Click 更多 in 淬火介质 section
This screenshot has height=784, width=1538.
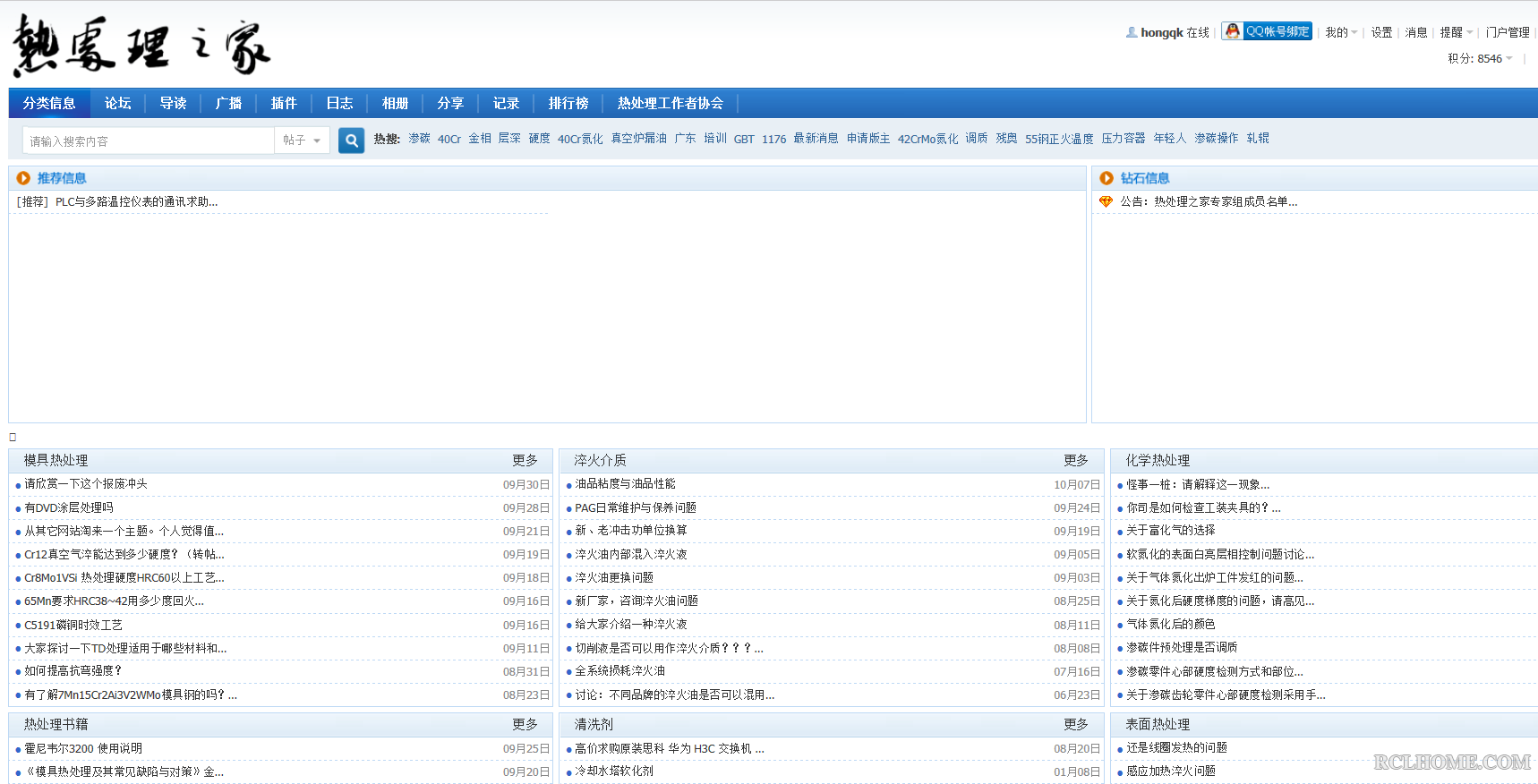(x=1076, y=460)
